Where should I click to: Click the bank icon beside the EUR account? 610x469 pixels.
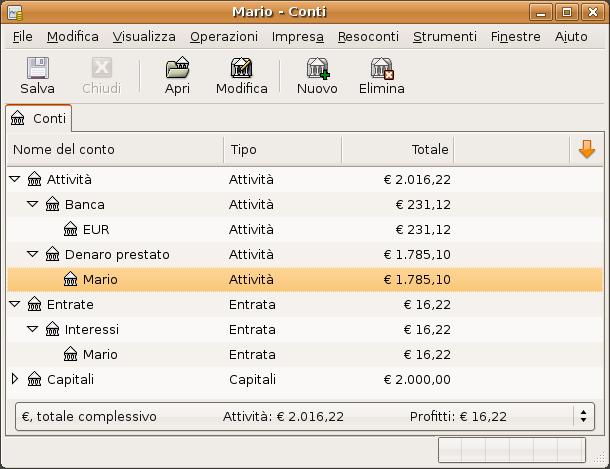[x=71, y=229]
